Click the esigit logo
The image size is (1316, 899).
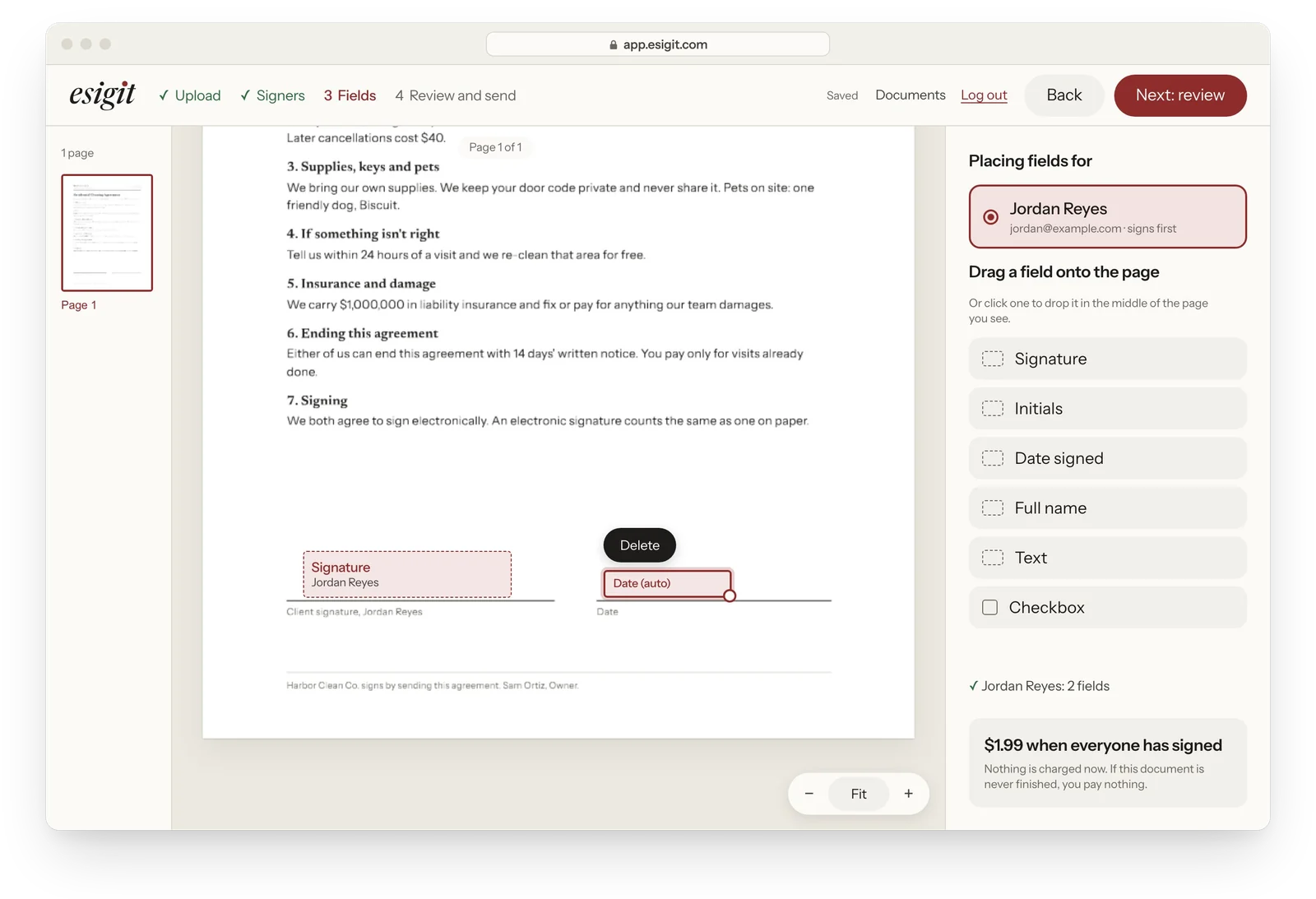(102, 95)
